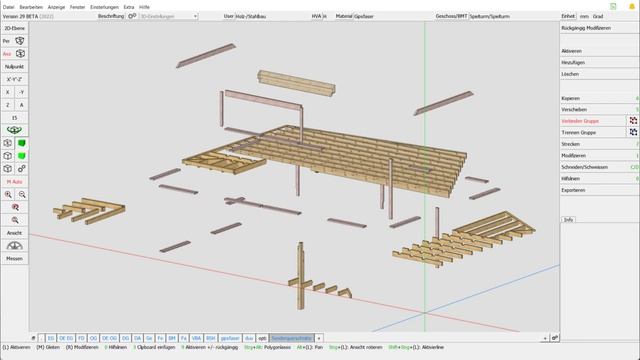Viewport: 640px width, 360px height.
Task: Click the yellow bell icon top right
Action: tap(632, 6)
